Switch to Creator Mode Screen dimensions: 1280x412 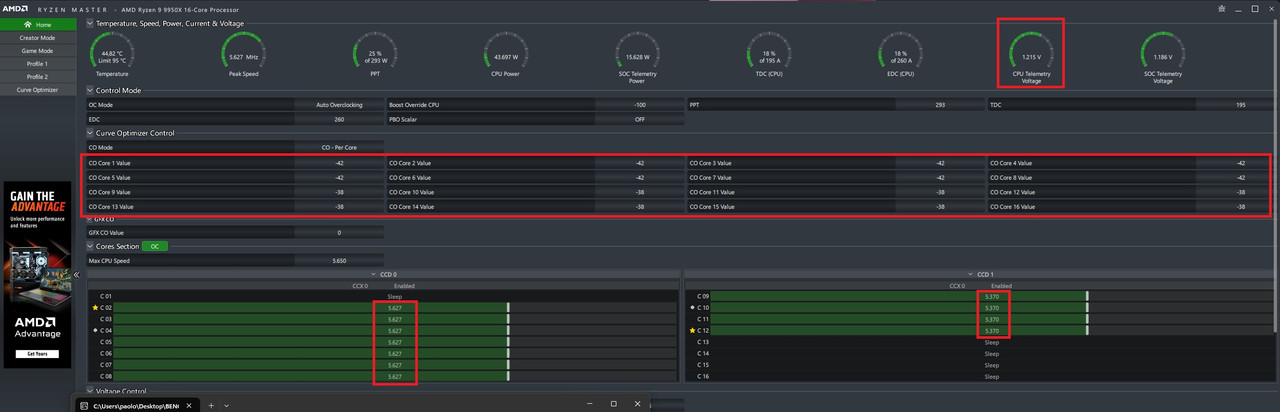point(38,37)
